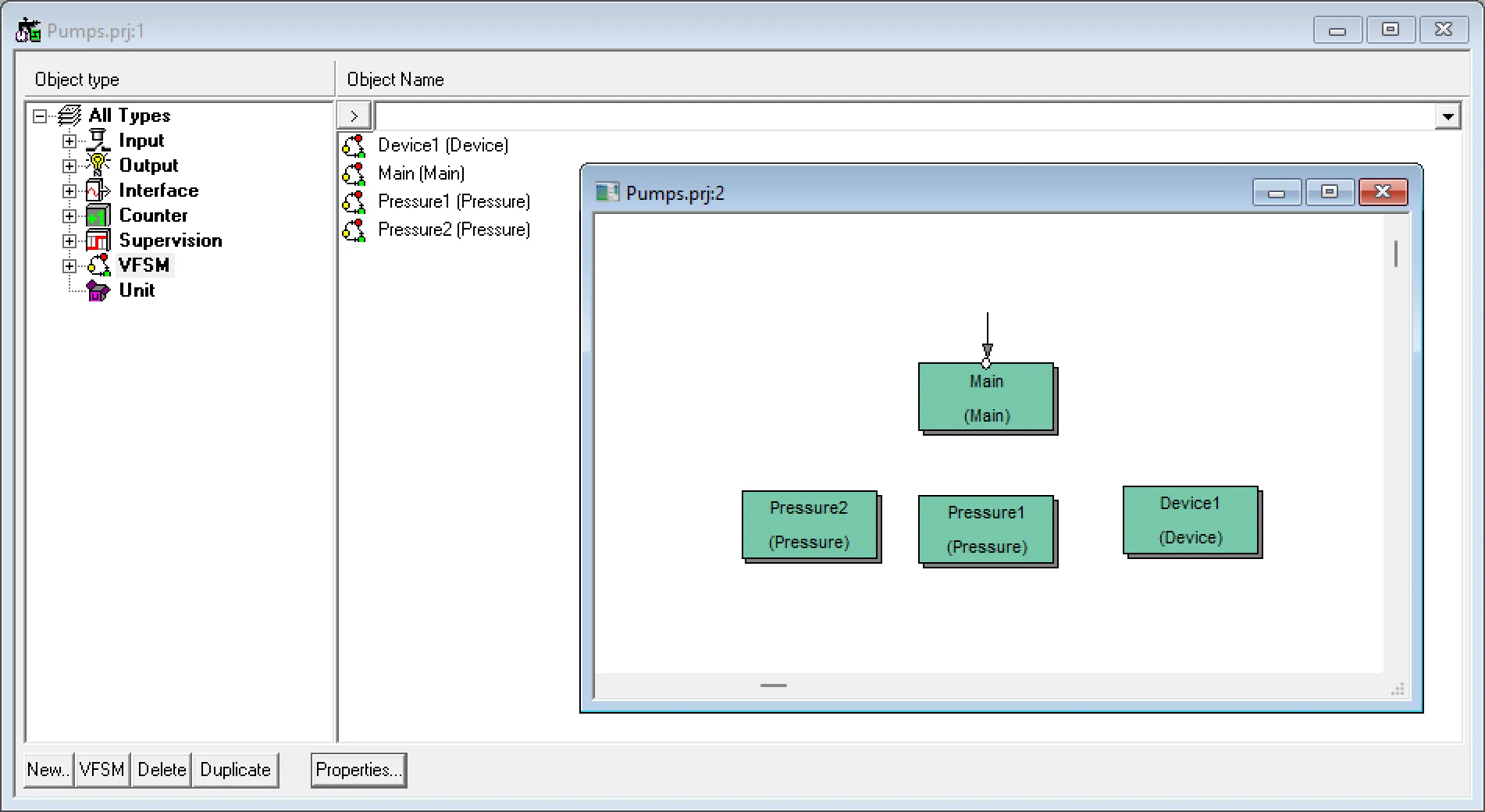1485x812 pixels.
Task: Select Main in the object list
Action: coord(421,173)
